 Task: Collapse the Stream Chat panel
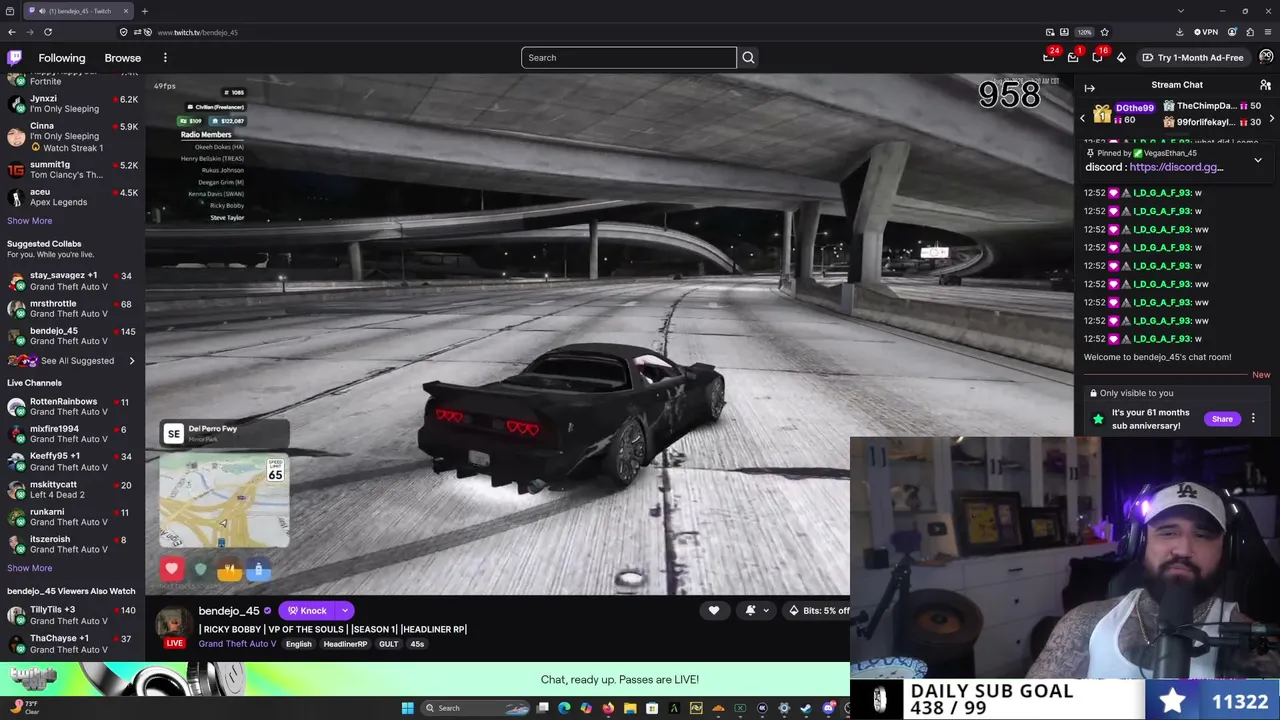(x=1090, y=88)
